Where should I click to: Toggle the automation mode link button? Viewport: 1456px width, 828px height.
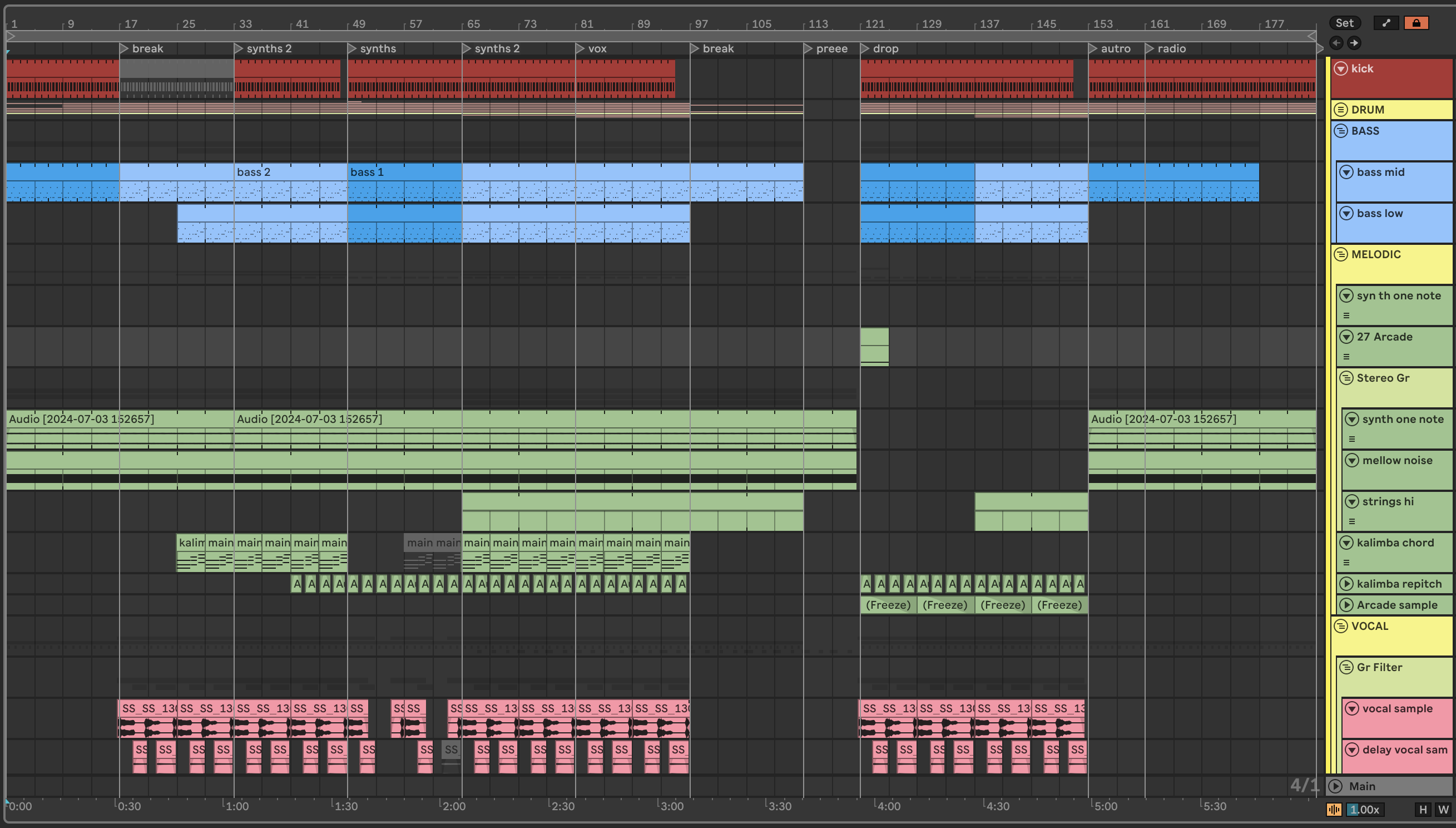coord(1386,23)
